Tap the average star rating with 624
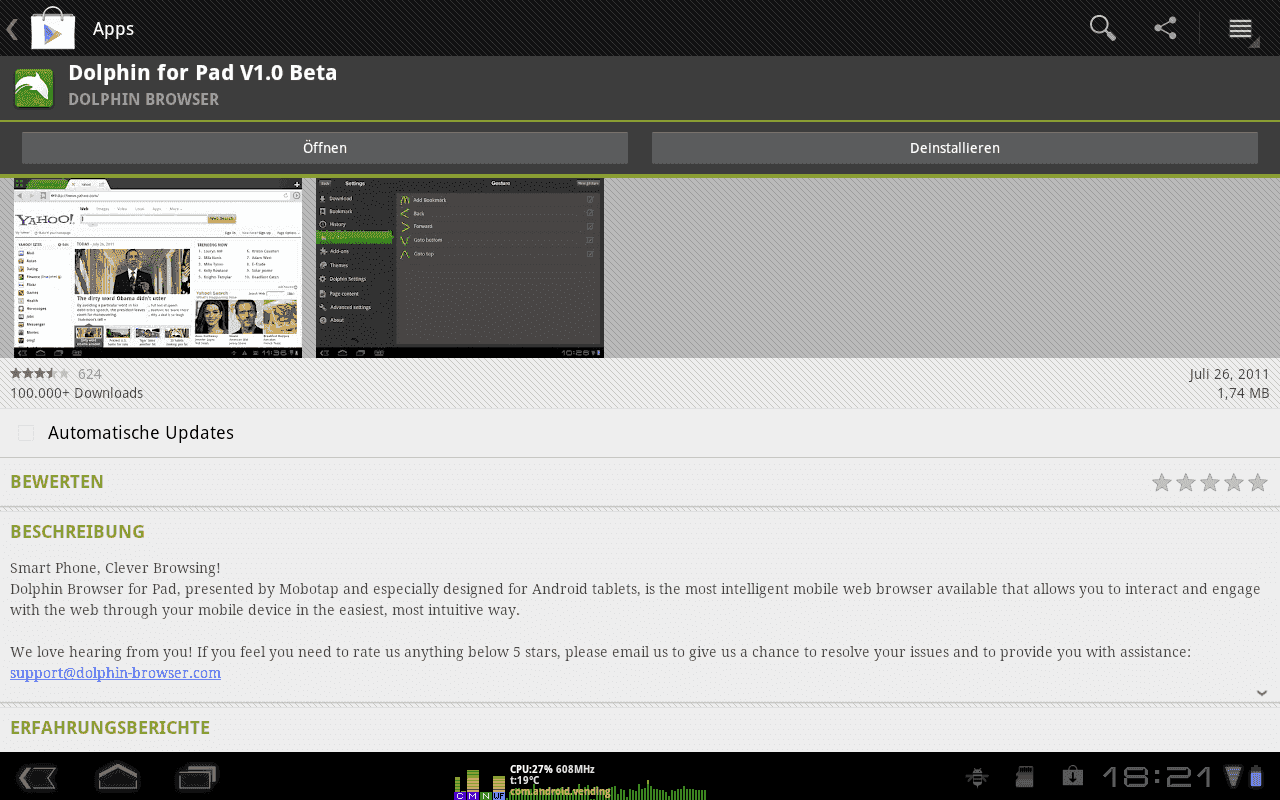Viewport: 1280px width, 800px height. (x=56, y=374)
